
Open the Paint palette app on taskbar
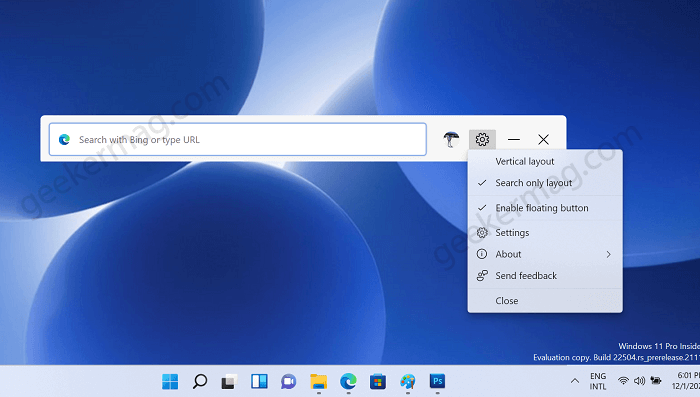pyautogui.click(x=408, y=381)
